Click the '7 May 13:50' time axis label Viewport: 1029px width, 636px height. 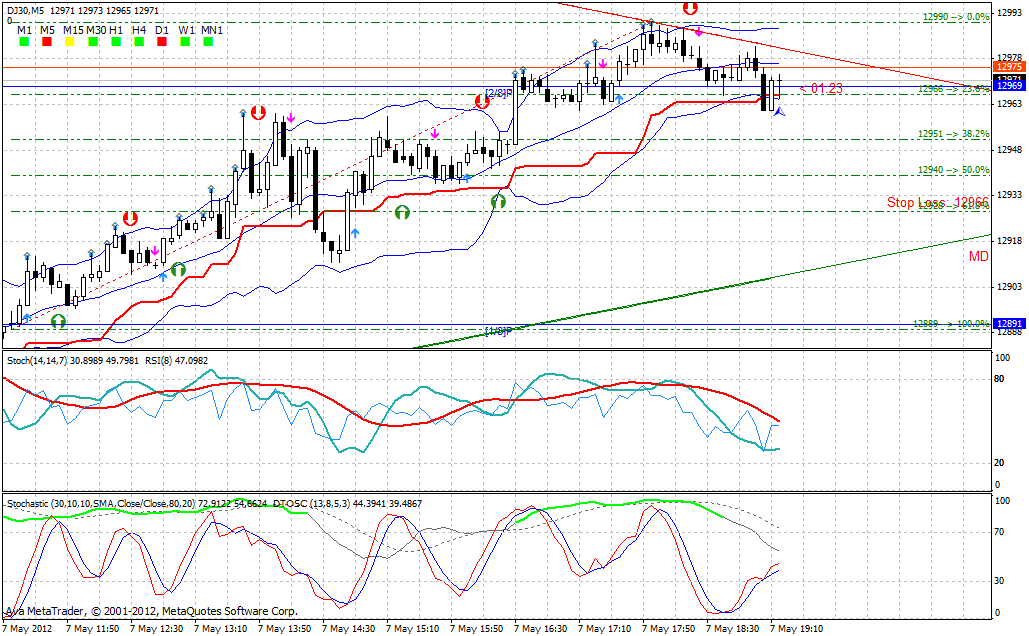point(285,629)
